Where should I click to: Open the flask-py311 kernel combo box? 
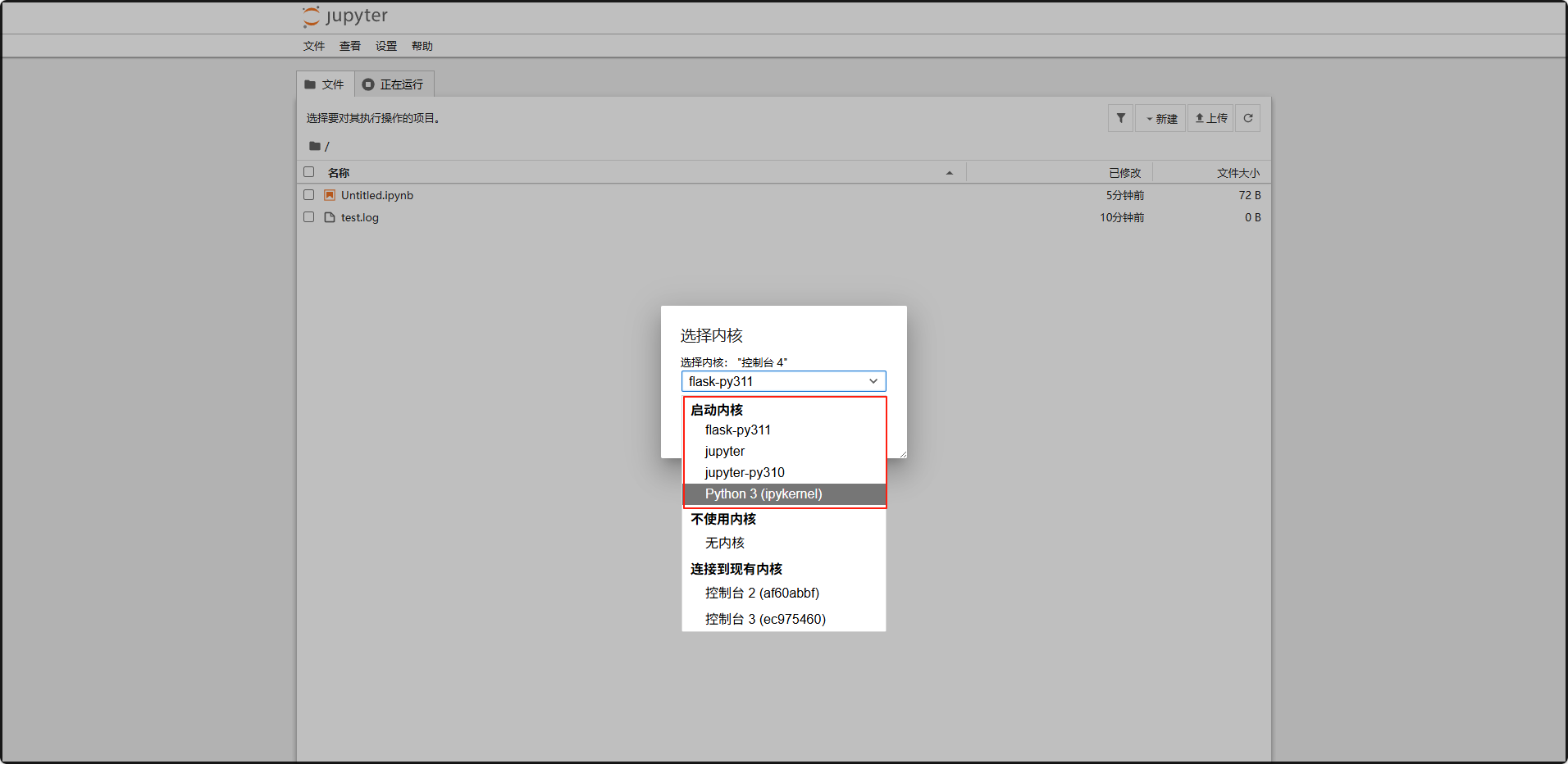784,381
